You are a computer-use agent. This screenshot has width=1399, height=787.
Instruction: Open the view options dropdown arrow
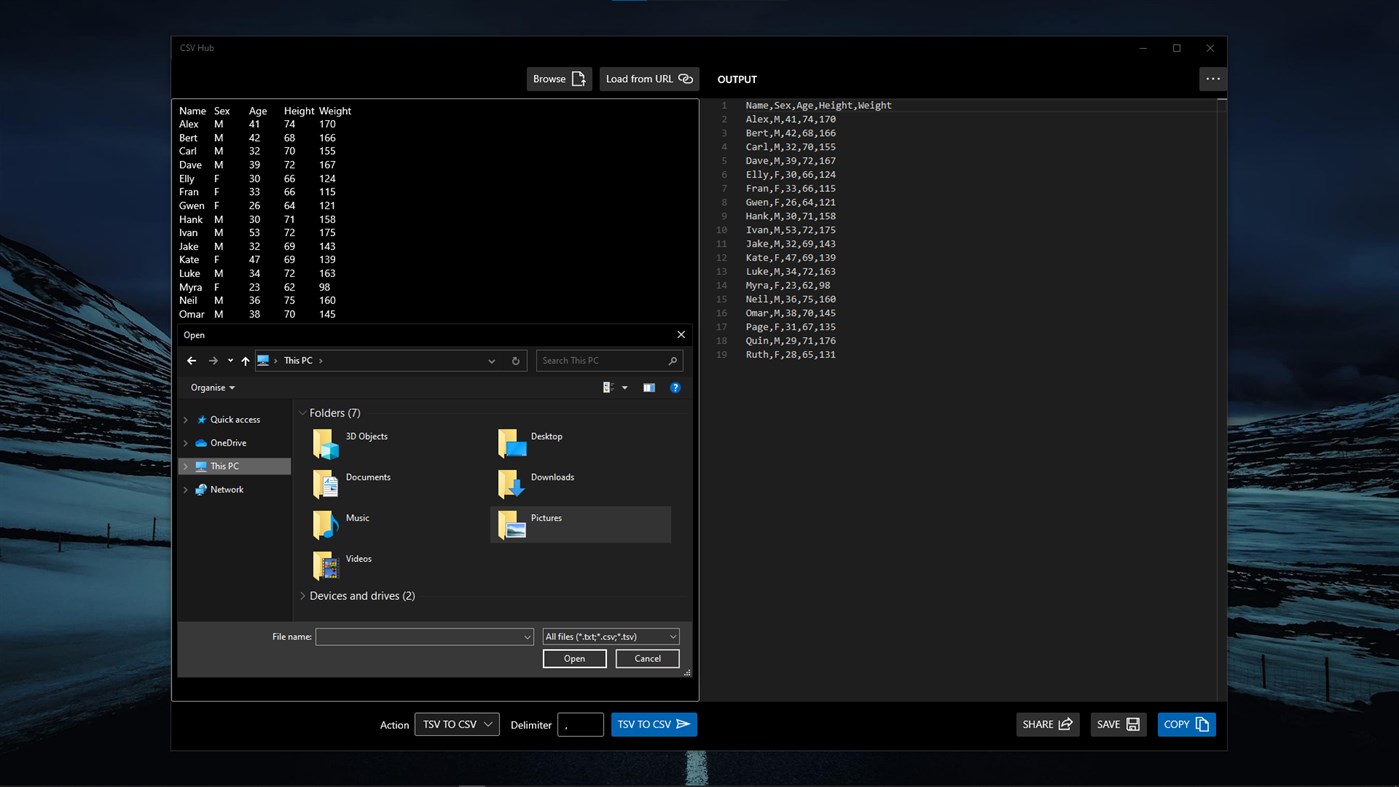pos(625,388)
